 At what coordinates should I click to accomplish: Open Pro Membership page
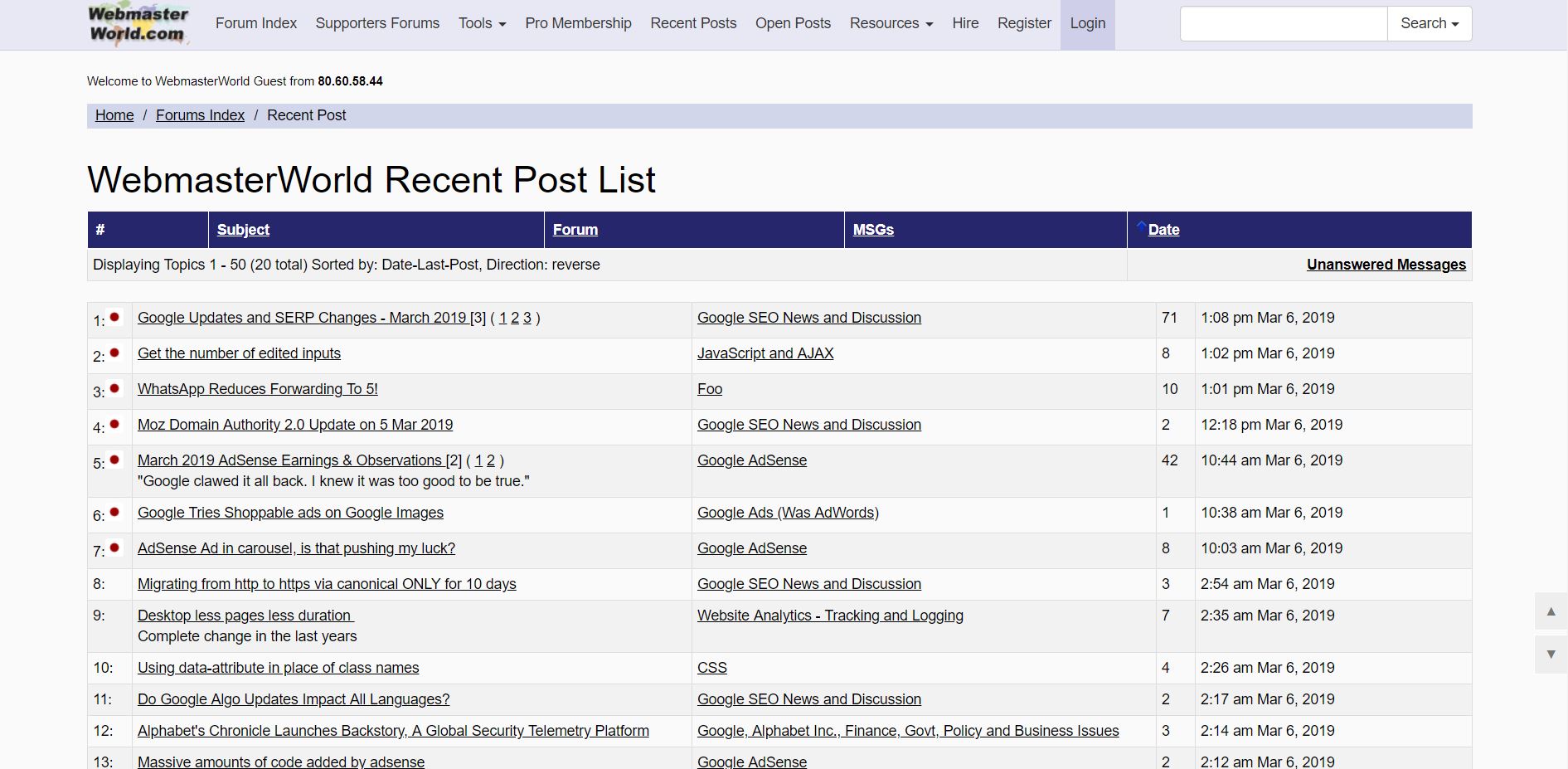[x=578, y=23]
